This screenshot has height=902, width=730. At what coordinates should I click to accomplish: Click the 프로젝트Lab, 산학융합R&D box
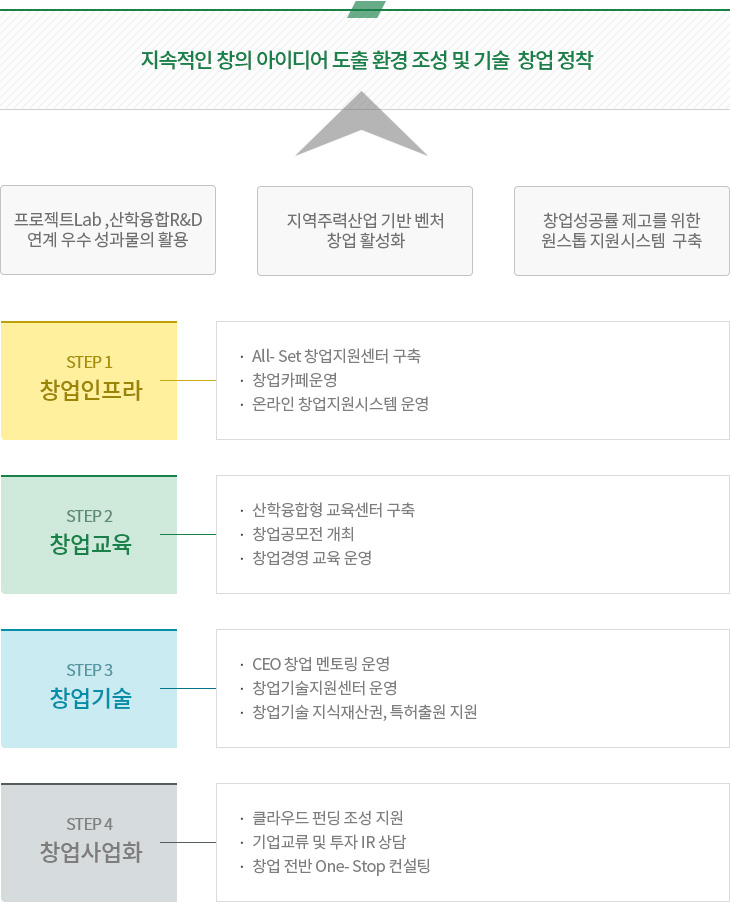pos(108,230)
